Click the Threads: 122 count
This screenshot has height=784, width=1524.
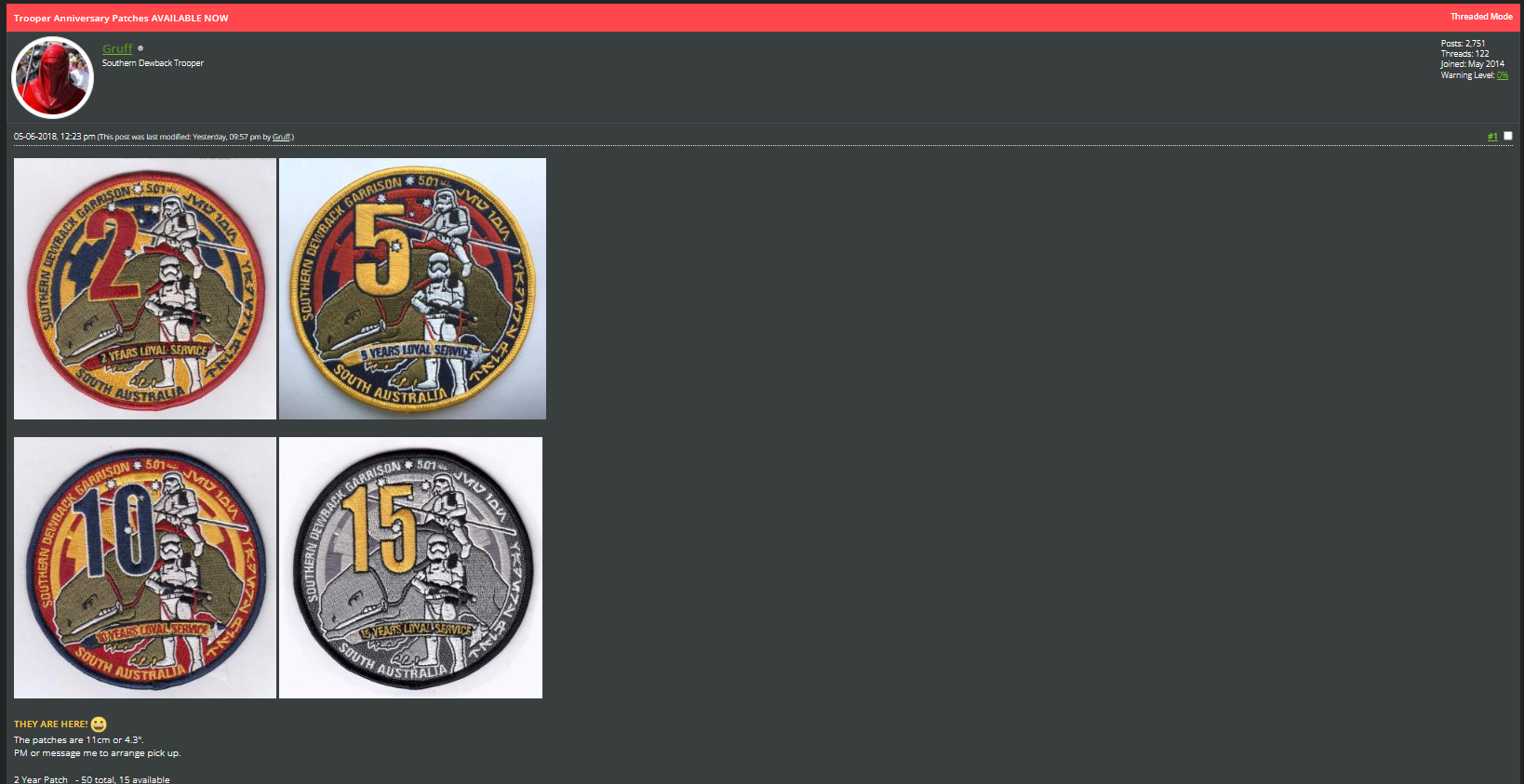coord(1465,54)
